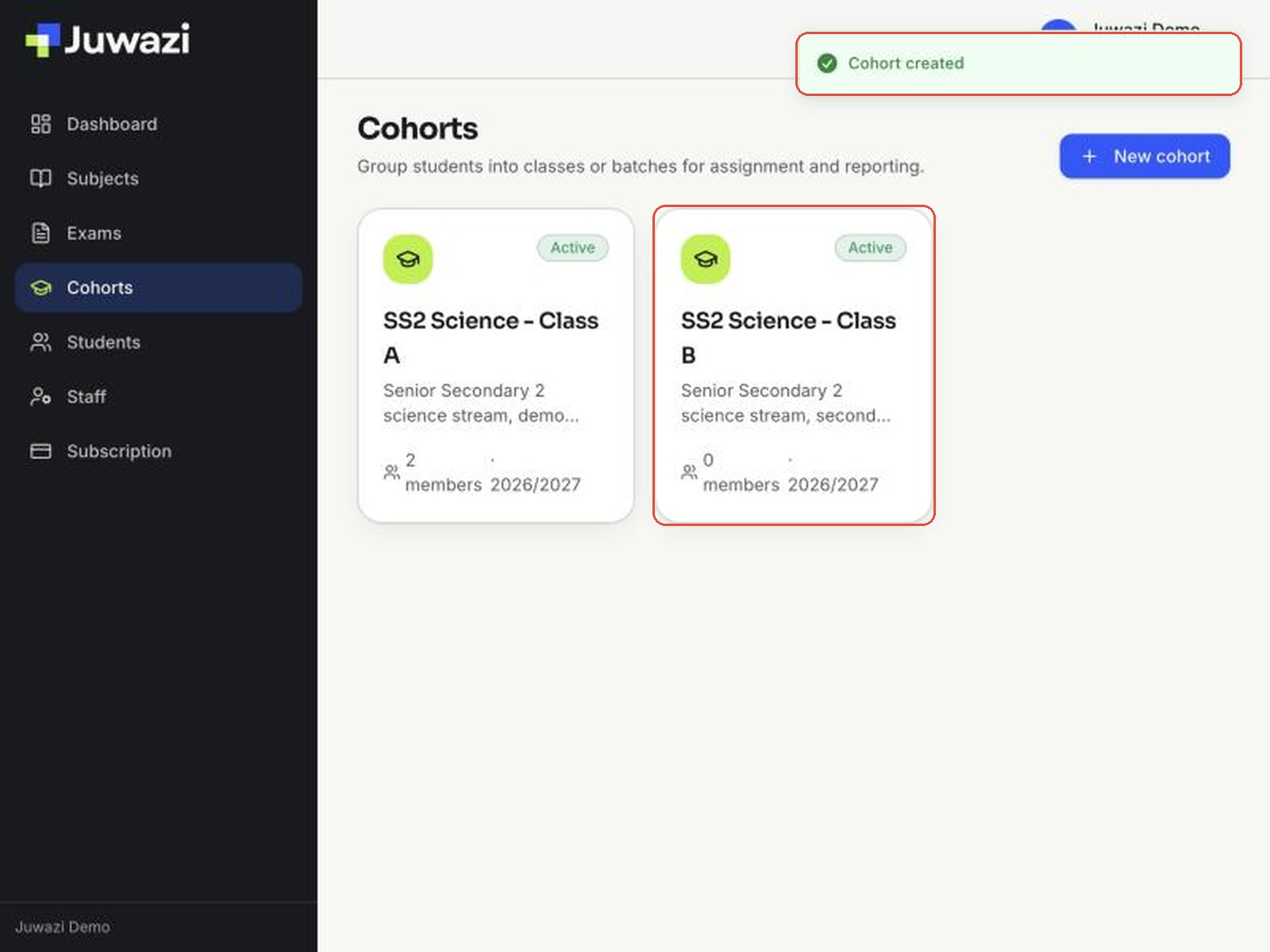
Task: Open the Dashboard menu item
Action: click(x=159, y=124)
